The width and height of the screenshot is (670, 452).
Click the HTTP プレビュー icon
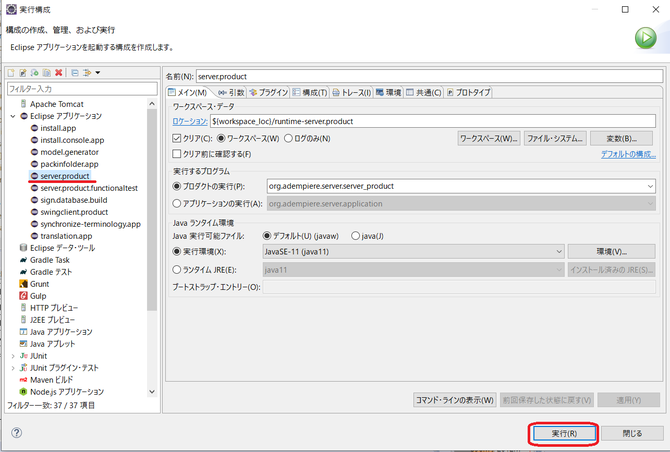(24, 308)
